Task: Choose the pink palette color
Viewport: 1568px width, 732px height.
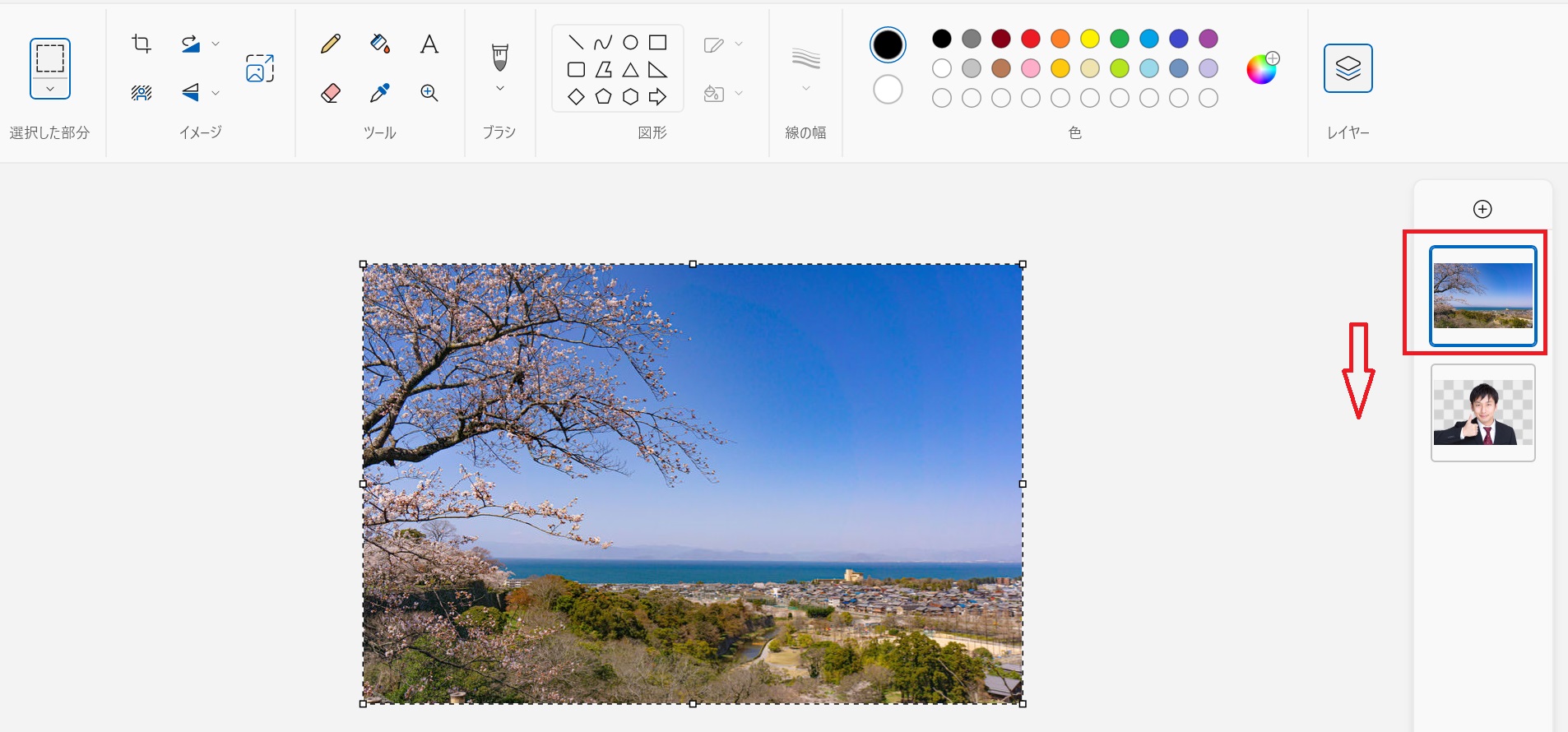Action: pyautogui.click(x=1031, y=68)
